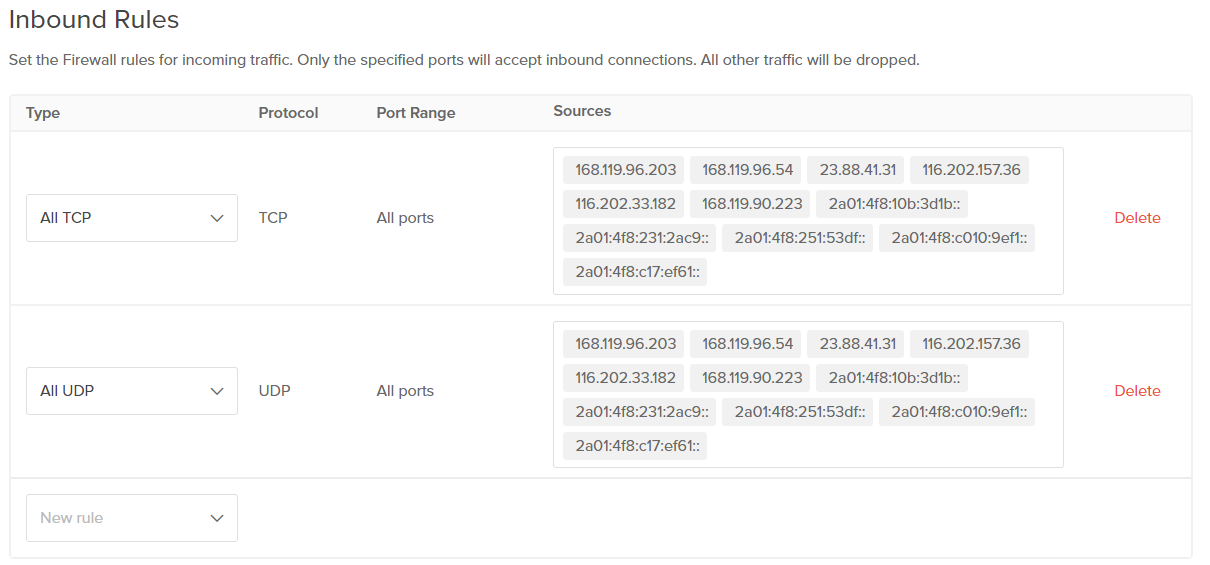The height and width of the screenshot is (565, 1210).
Task: Select 168.119.96.54 source tag in UDP rule
Action: pos(747,344)
